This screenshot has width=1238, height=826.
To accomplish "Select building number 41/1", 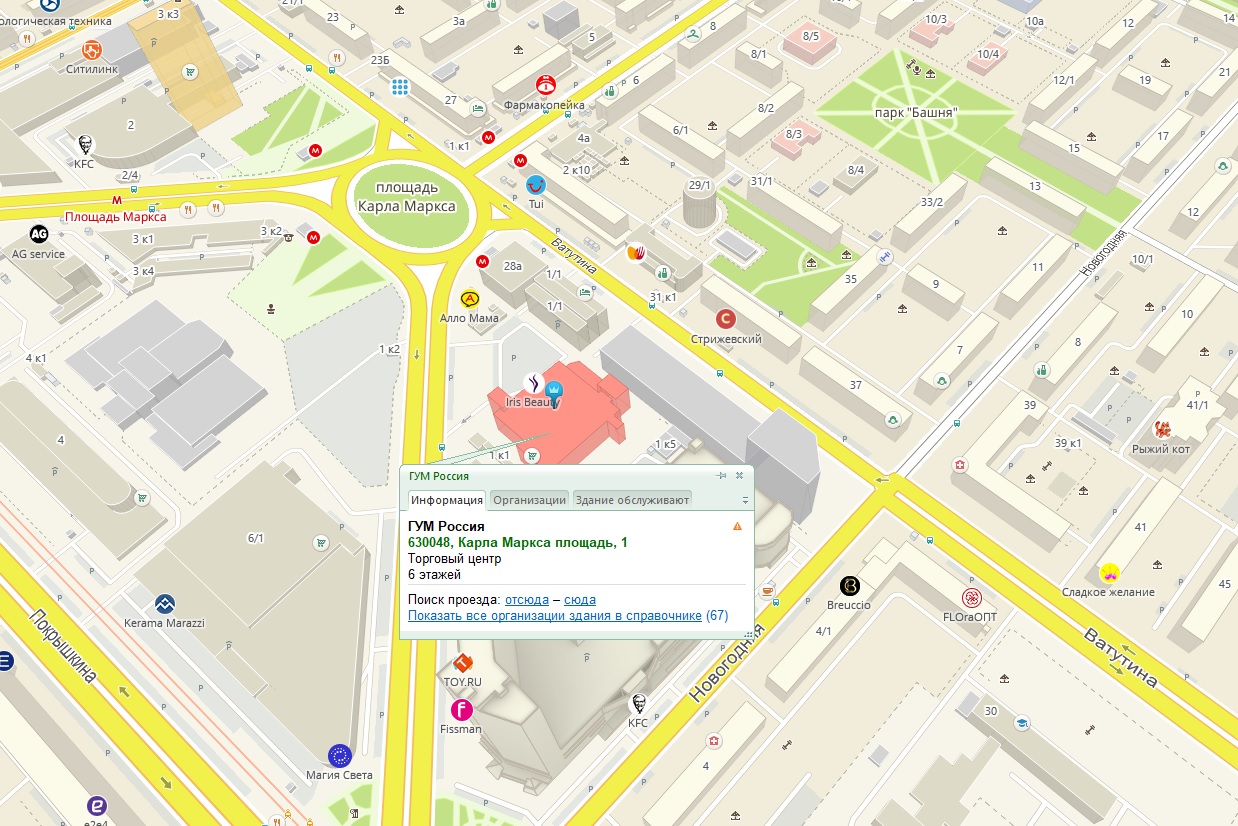I will point(1197,405).
